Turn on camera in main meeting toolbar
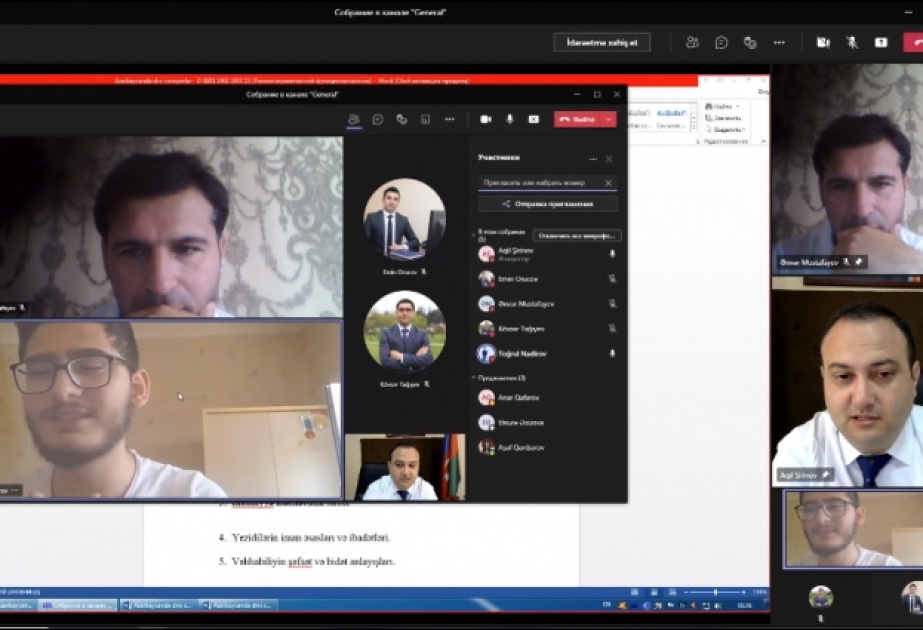Screen dimensions: 923x630 [x=823, y=42]
